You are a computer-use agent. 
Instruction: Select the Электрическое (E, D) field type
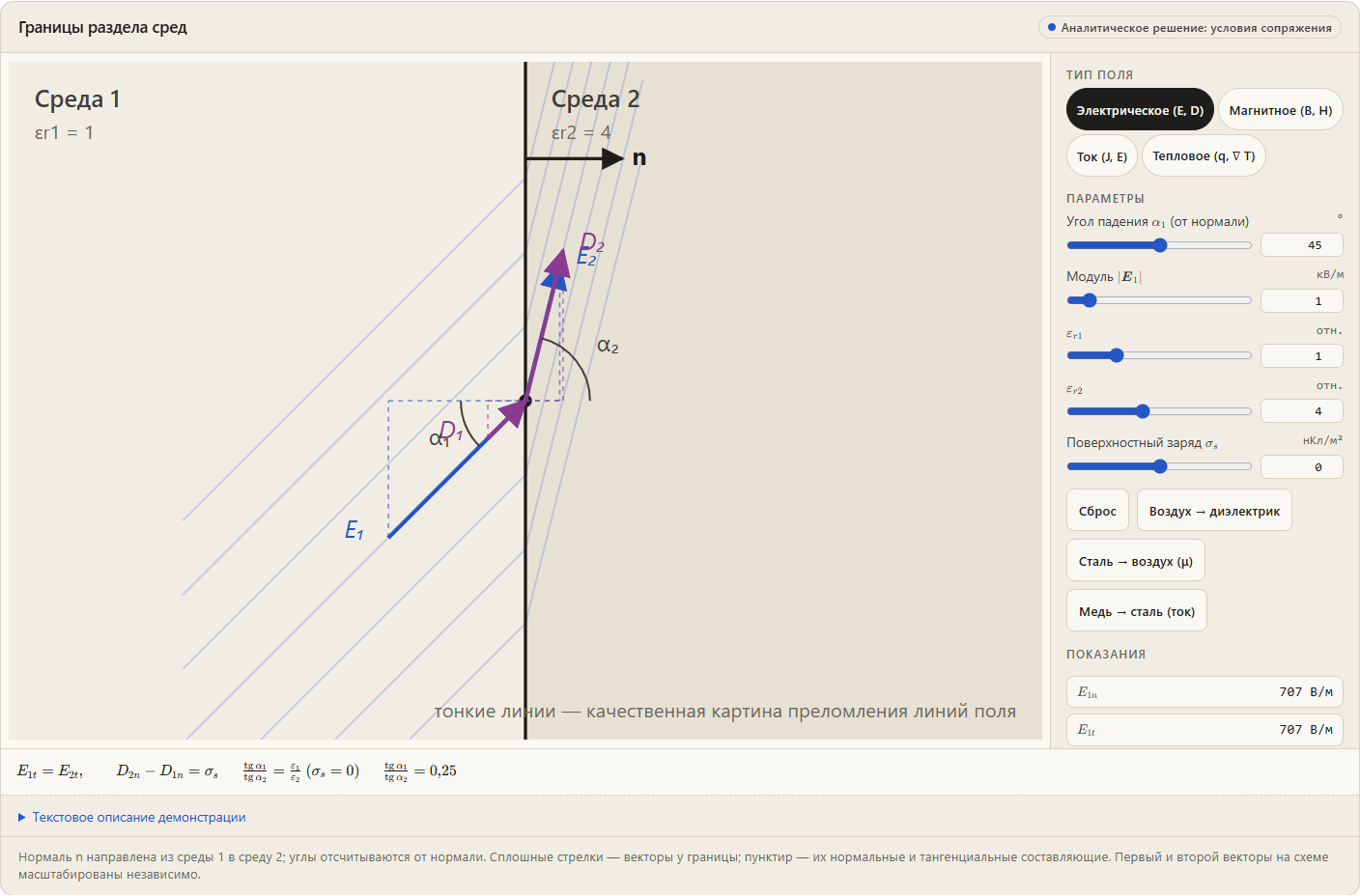coord(1140,110)
